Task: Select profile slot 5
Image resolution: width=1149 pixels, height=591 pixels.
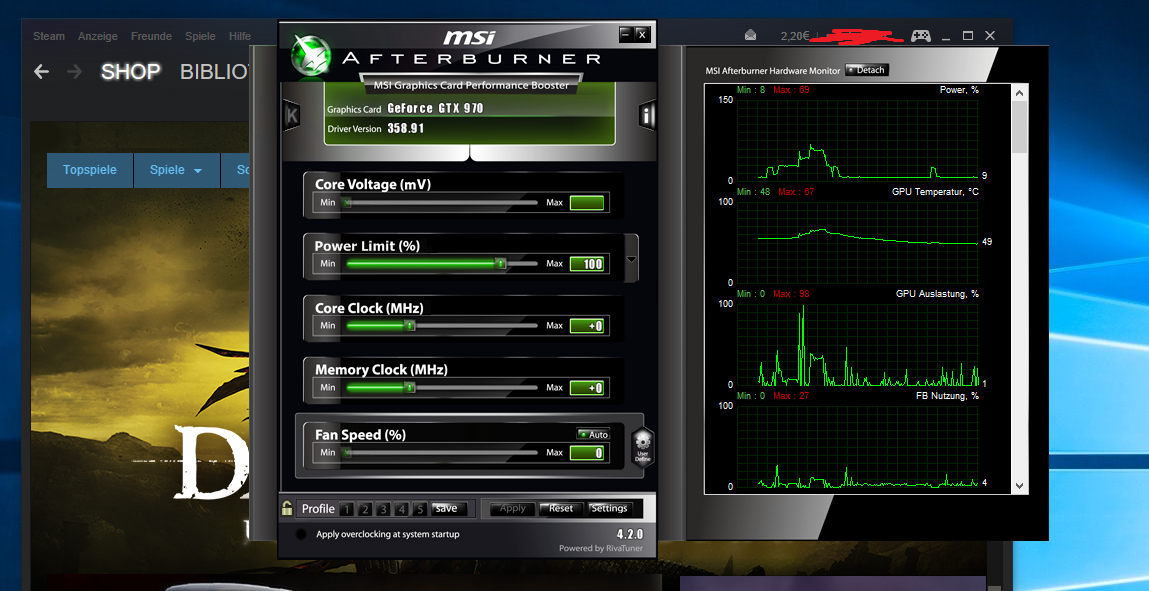Action: (420, 509)
